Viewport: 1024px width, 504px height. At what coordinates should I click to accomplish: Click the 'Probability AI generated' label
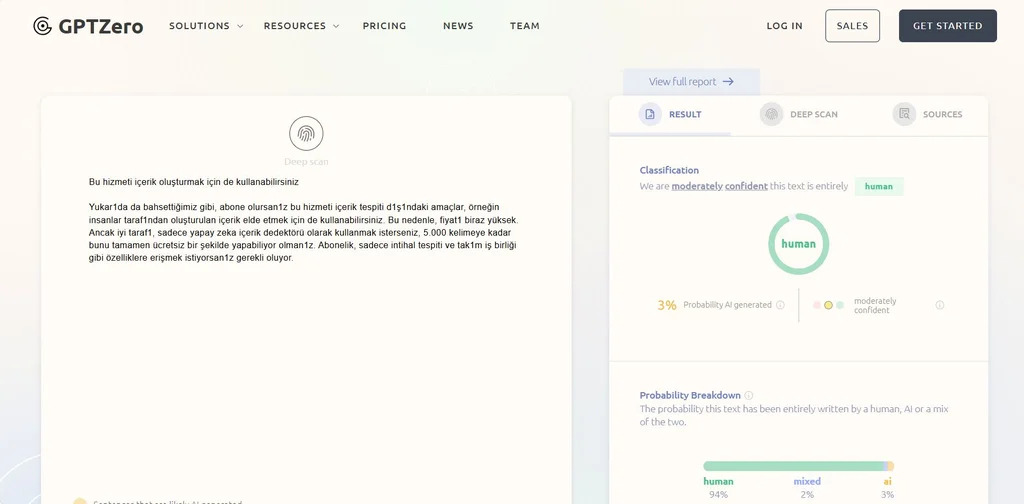[728, 305]
